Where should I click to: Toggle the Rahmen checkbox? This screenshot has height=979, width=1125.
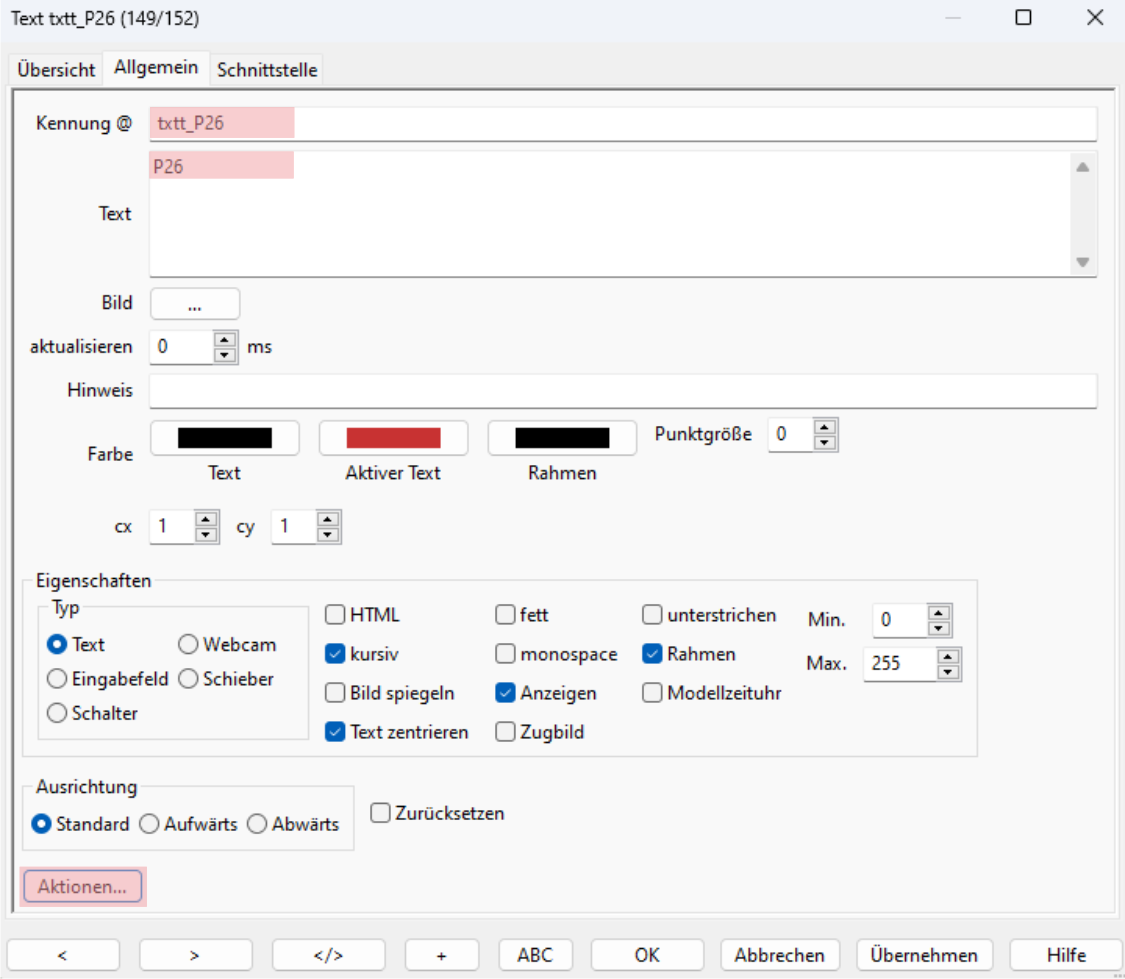(x=652, y=654)
